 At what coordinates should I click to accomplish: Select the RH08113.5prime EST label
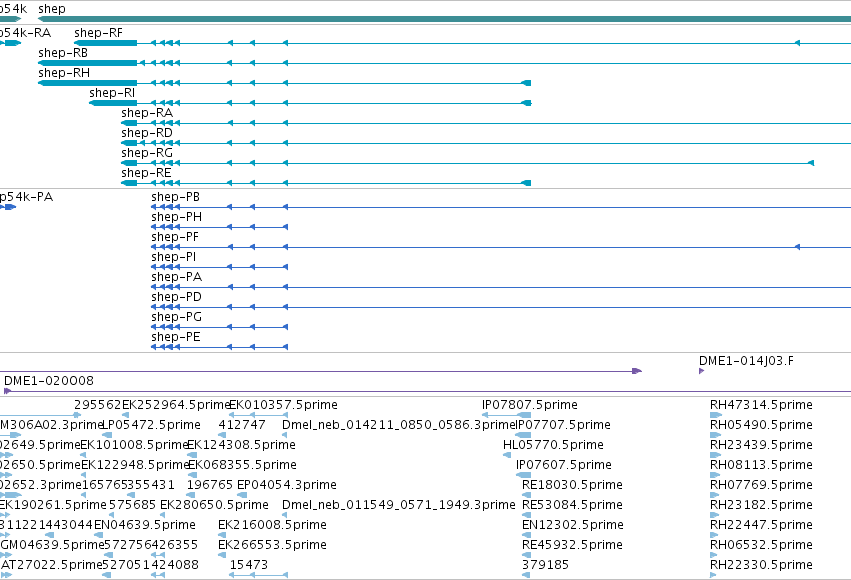point(761,466)
